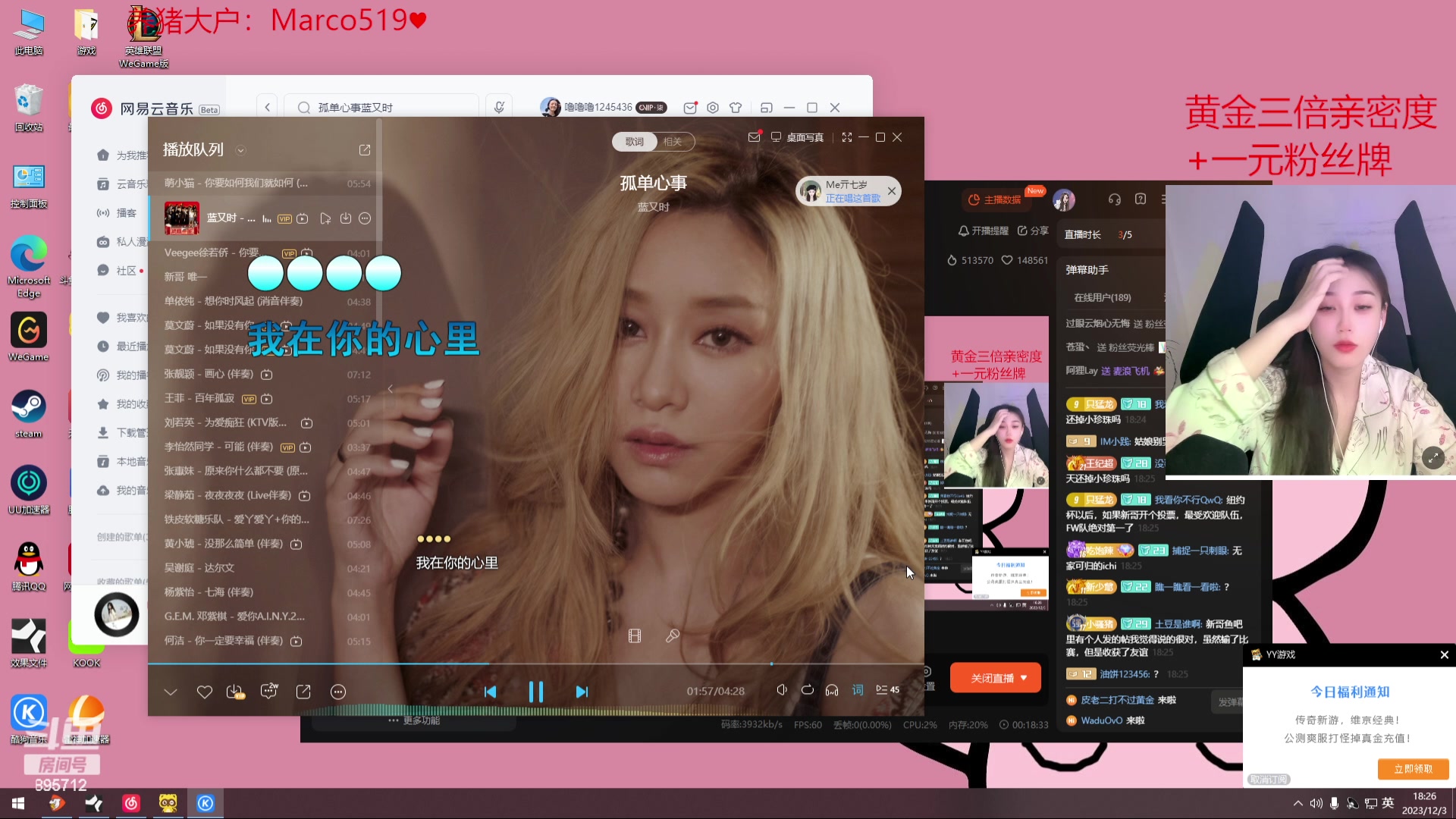This screenshot has width=1456, height=819.
Task: Mute the player volume icon
Action: [x=782, y=690]
